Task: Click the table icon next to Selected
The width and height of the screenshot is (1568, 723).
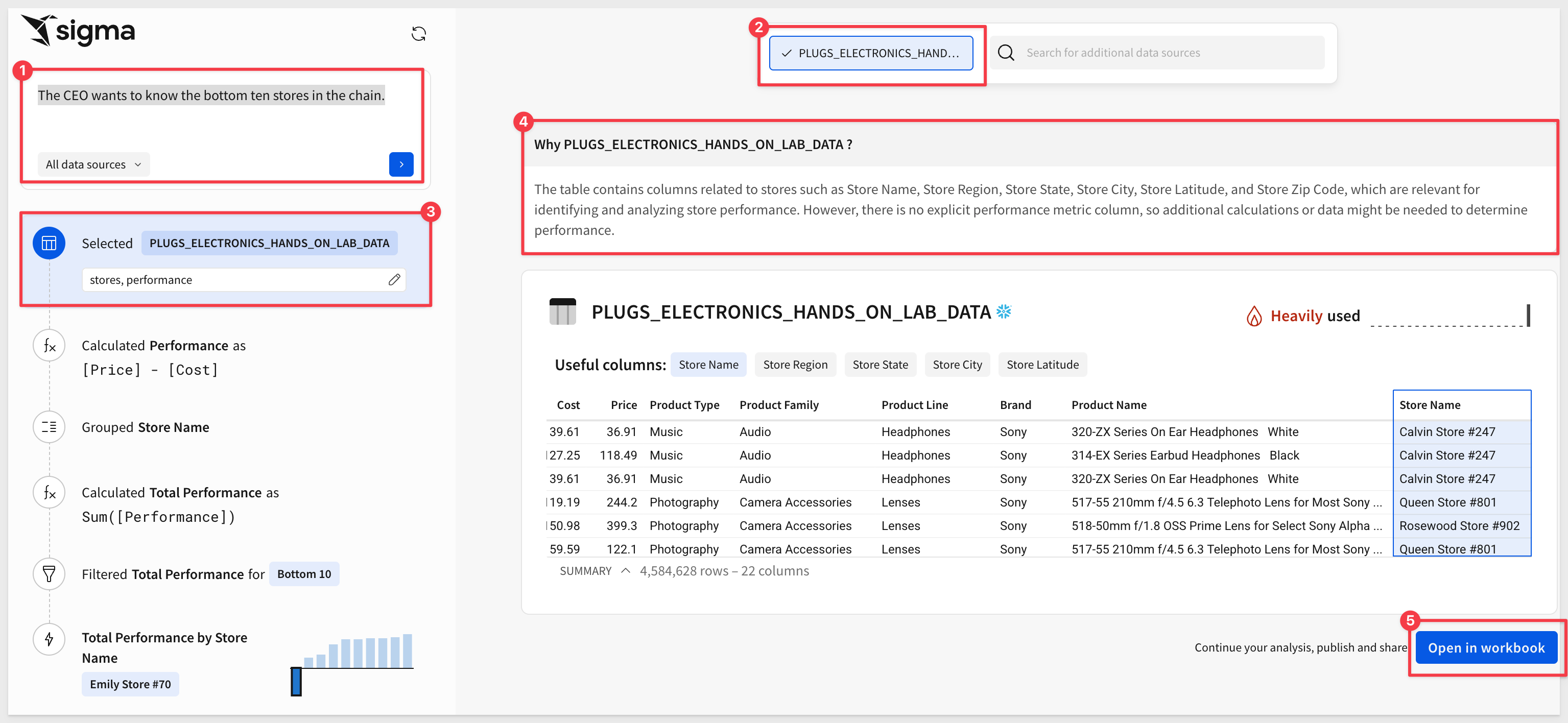Action: [49, 243]
